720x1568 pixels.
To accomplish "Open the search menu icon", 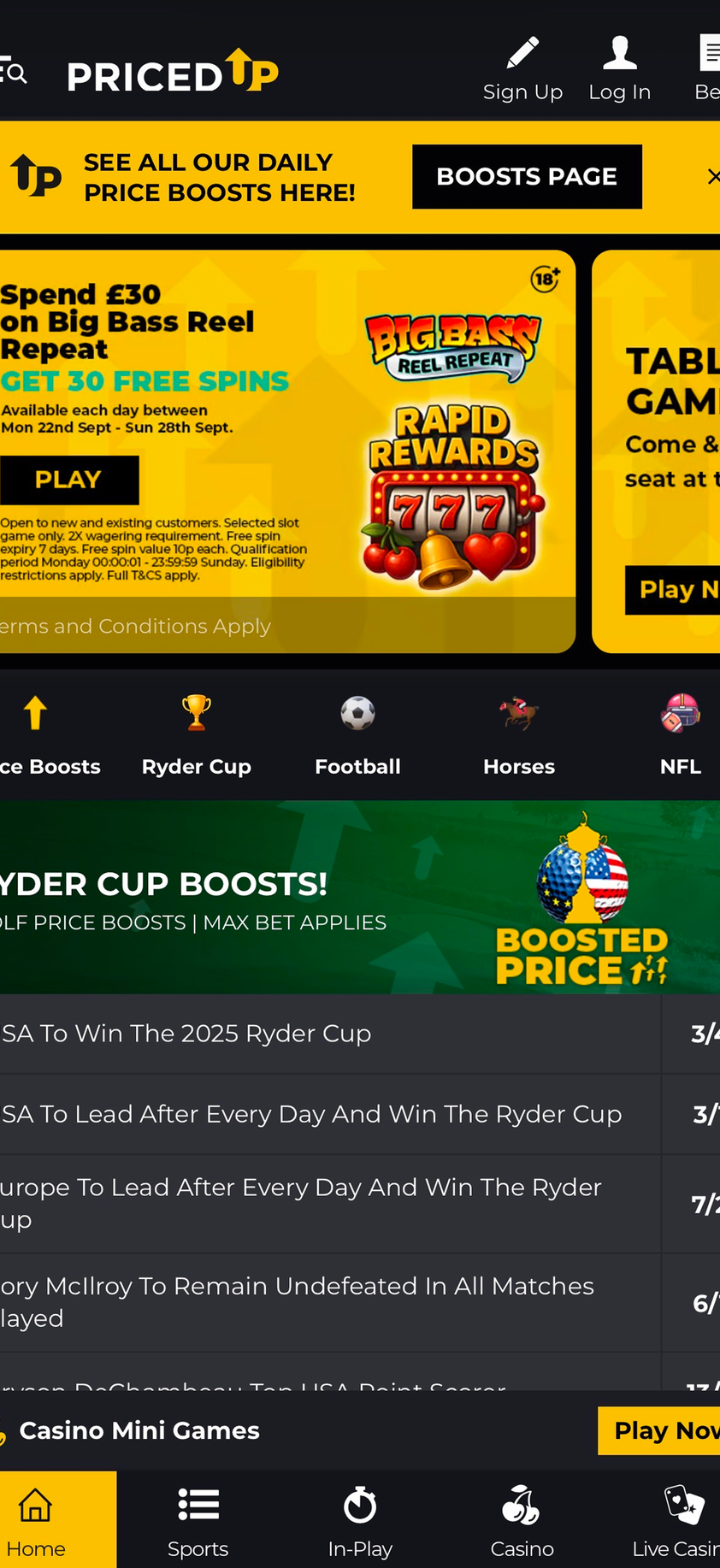I will 13,74.
